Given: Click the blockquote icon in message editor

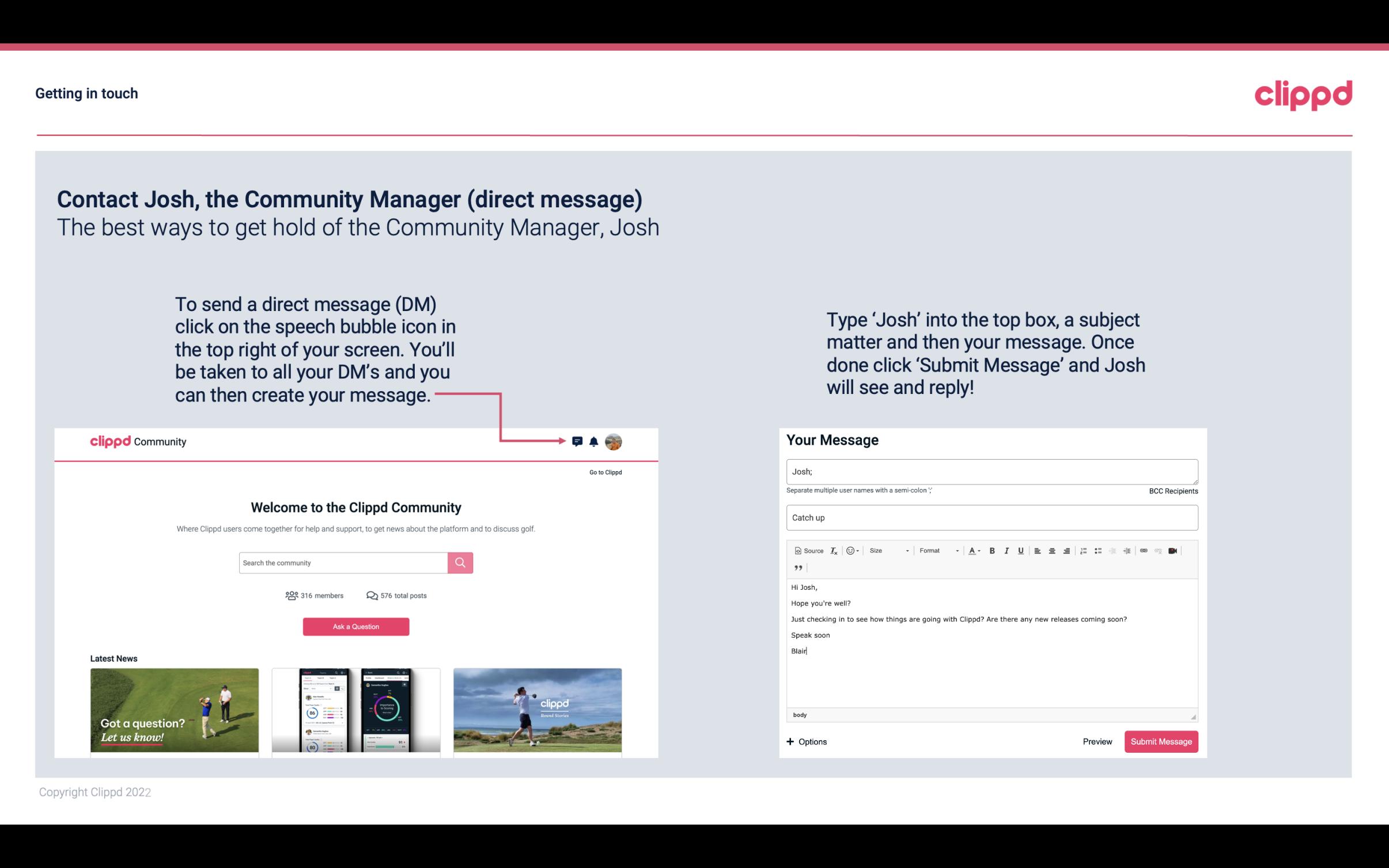Looking at the screenshot, I should [x=797, y=568].
